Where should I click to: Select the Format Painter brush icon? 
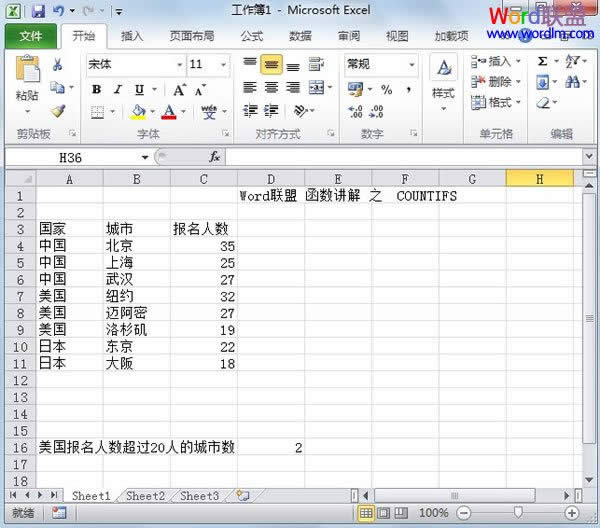58,111
